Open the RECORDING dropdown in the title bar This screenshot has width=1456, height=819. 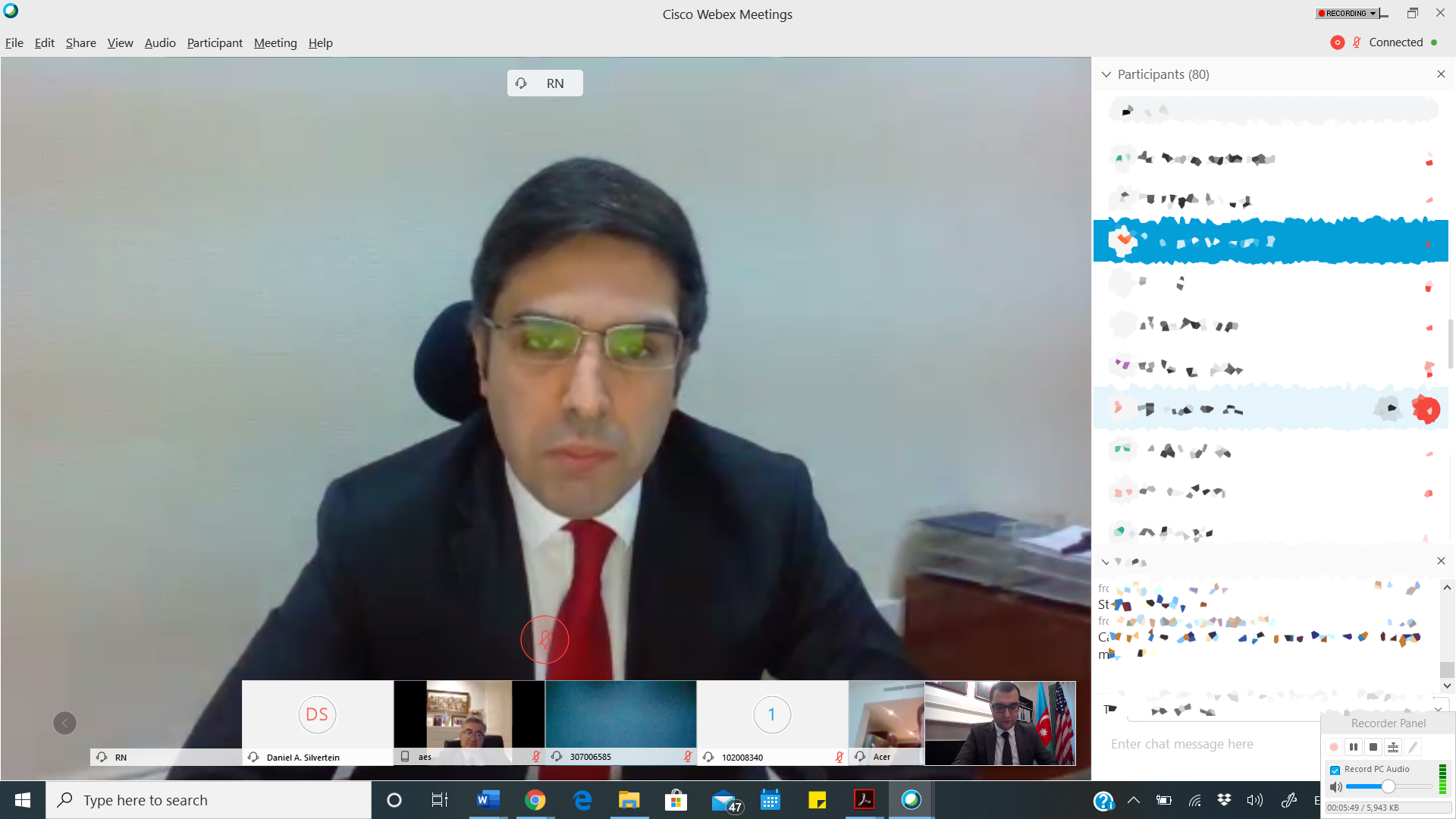[x=1347, y=13]
